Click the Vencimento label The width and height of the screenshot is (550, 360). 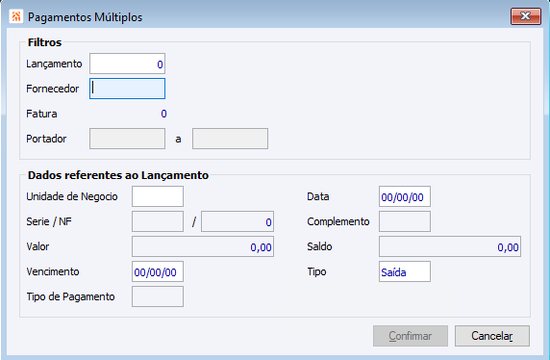53,272
